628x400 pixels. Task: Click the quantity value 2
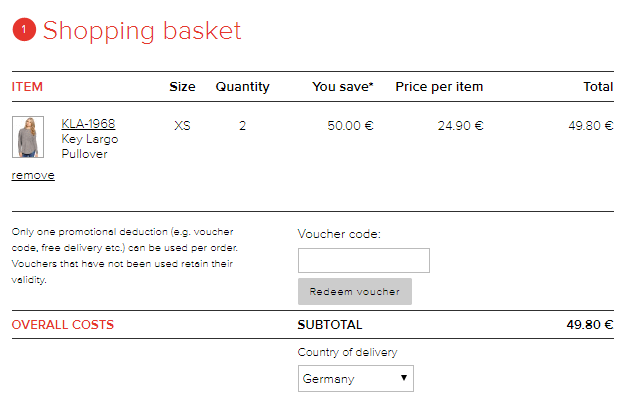[x=242, y=126]
